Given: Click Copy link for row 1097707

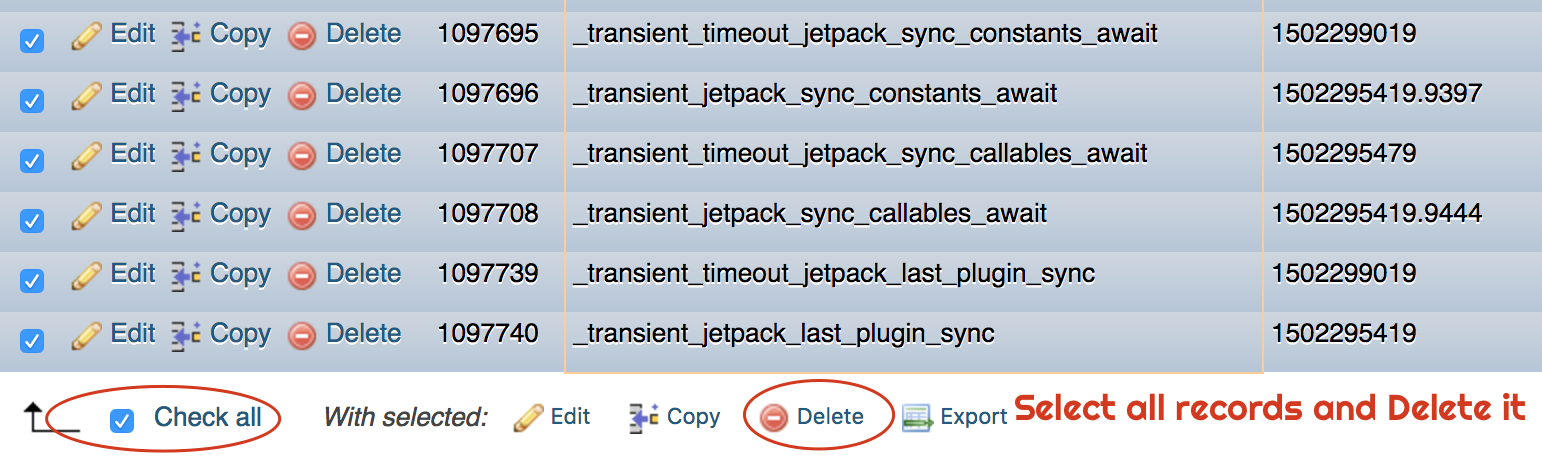Looking at the screenshot, I should pyautogui.click(x=240, y=154).
